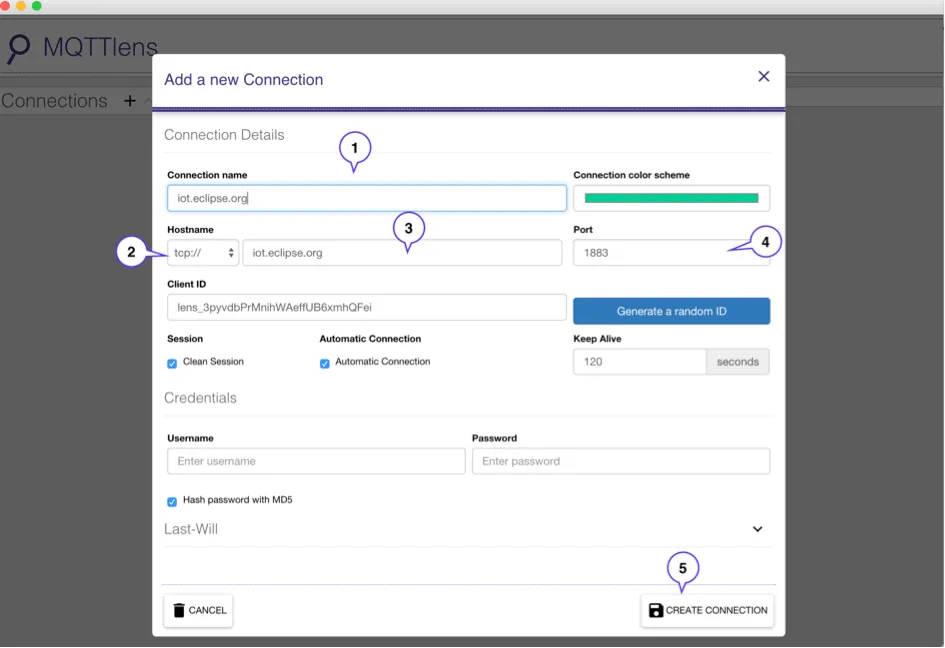Click the CREATE CONNECTION button label

click(x=717, y=611)
